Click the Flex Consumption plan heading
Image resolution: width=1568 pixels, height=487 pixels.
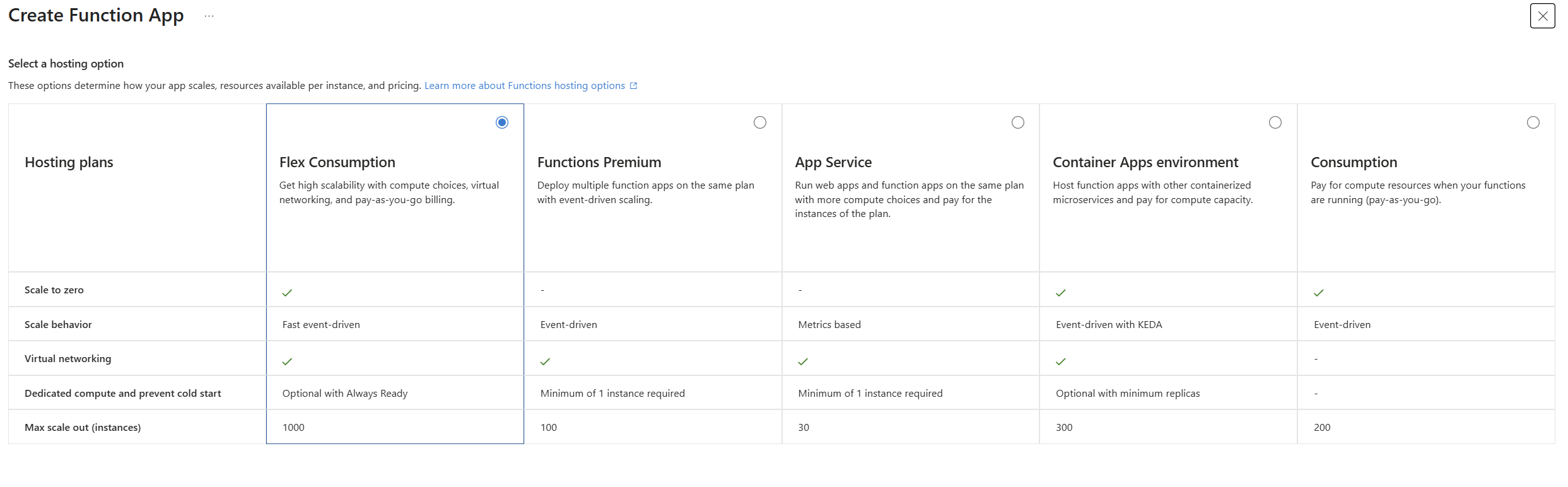tap(337, 162)
